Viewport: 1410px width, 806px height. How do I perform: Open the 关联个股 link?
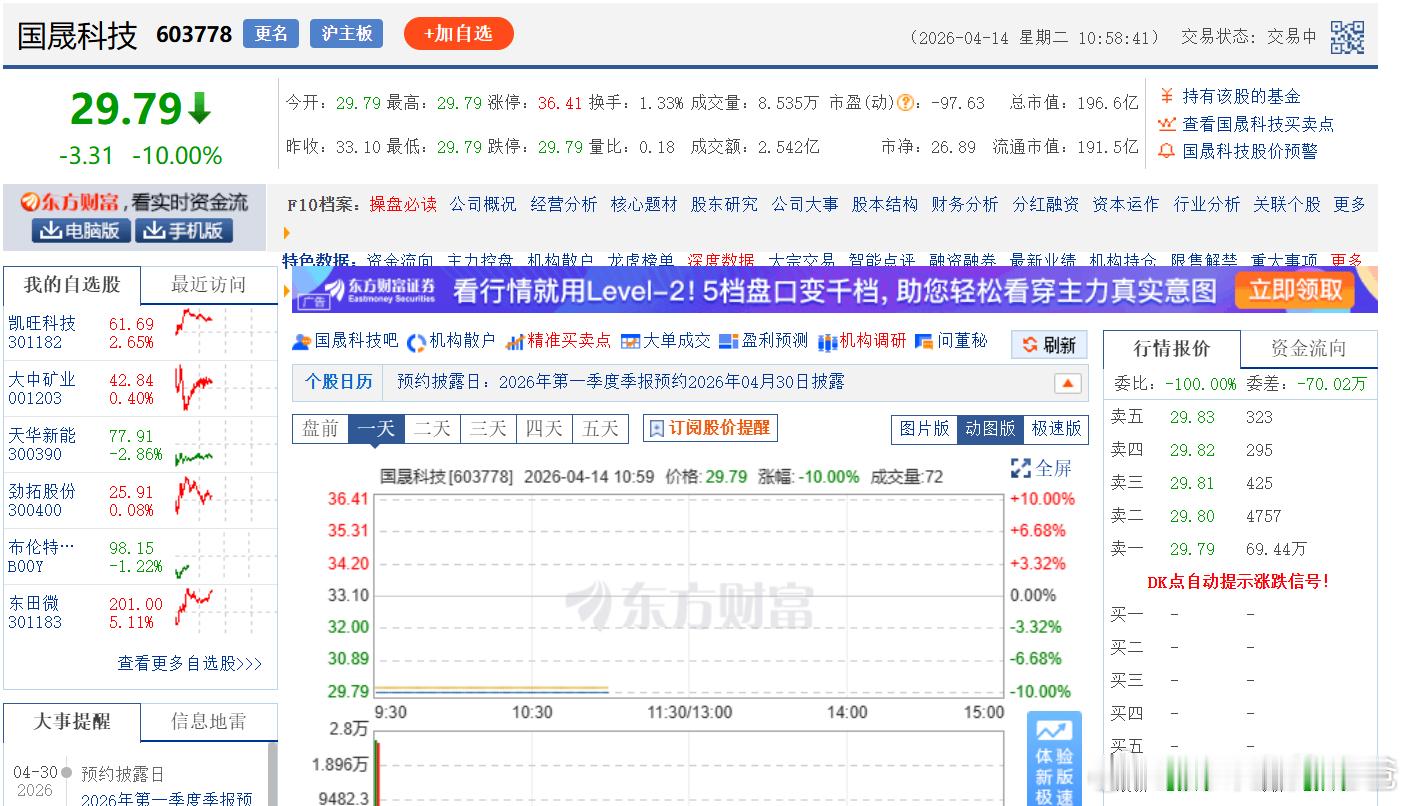coord(1287,204)
